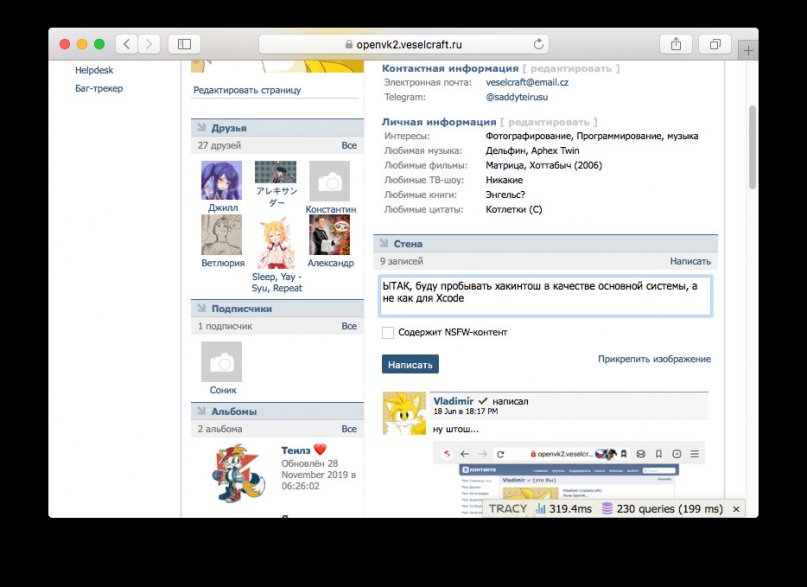The image size is (807, 587).
Task: Open Sleep, Yay - Syu, Repeat avatar
Action: 275,242
